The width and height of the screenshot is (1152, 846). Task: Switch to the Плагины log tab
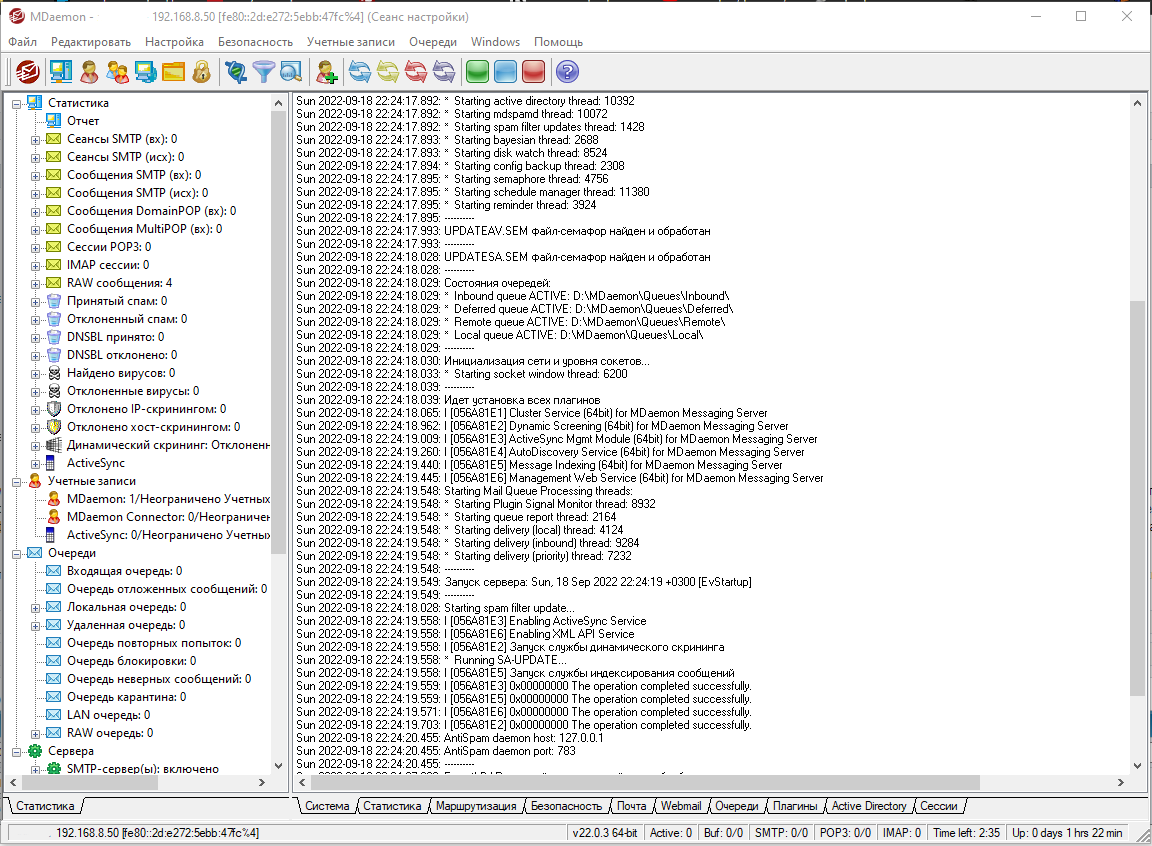click(x=795, y=806)
